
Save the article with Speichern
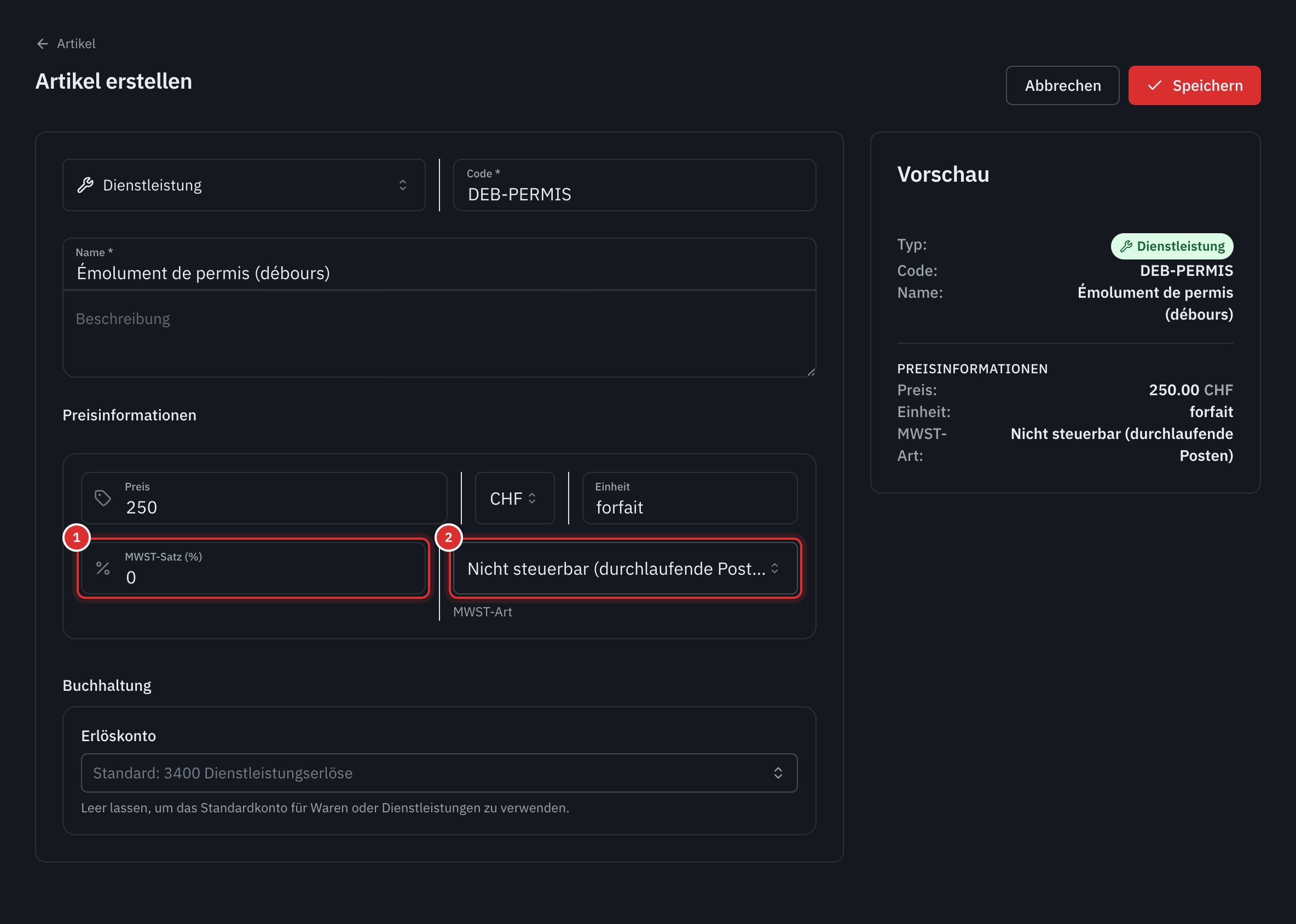point(1194,85)
